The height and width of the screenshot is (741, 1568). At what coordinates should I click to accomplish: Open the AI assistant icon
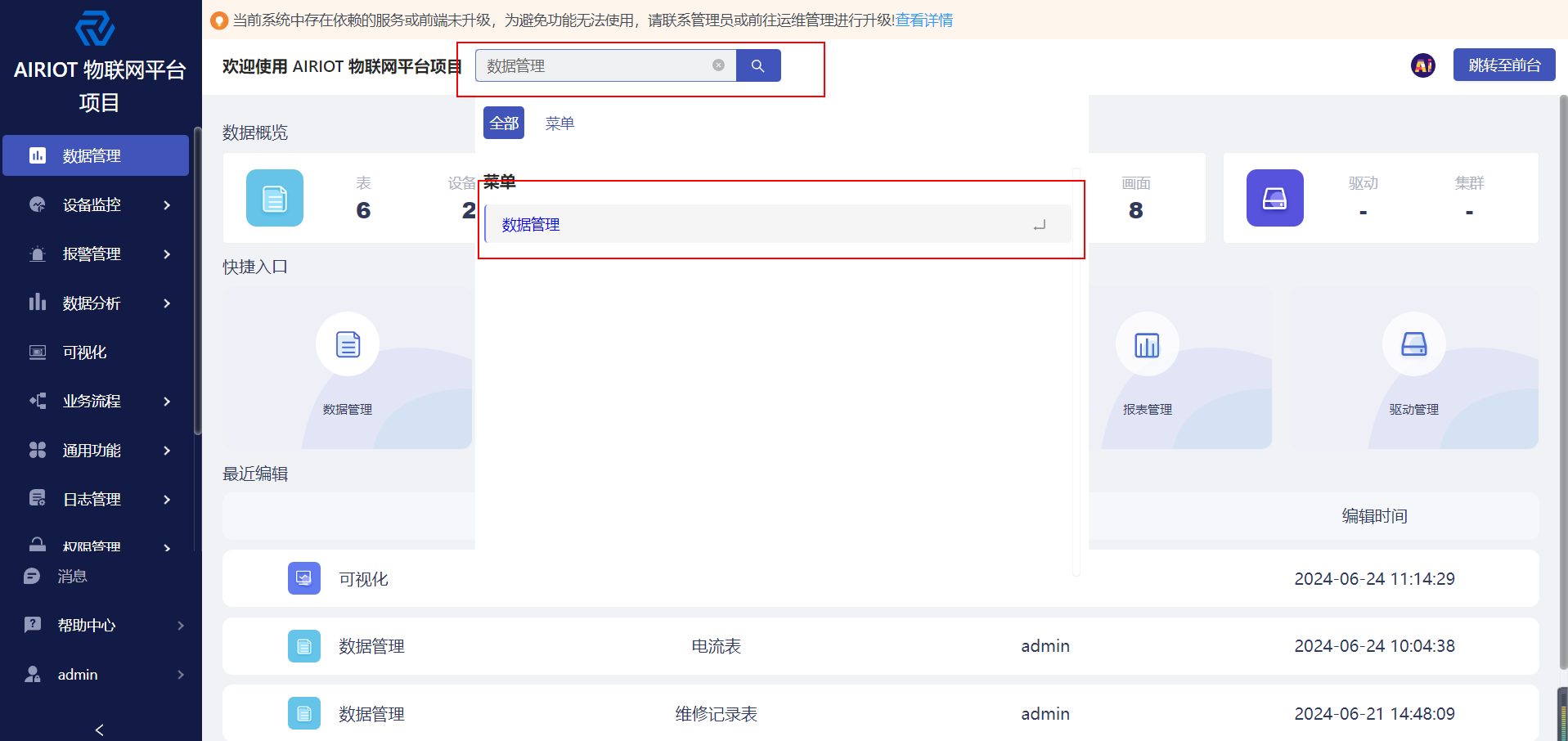click(1423, 65)
